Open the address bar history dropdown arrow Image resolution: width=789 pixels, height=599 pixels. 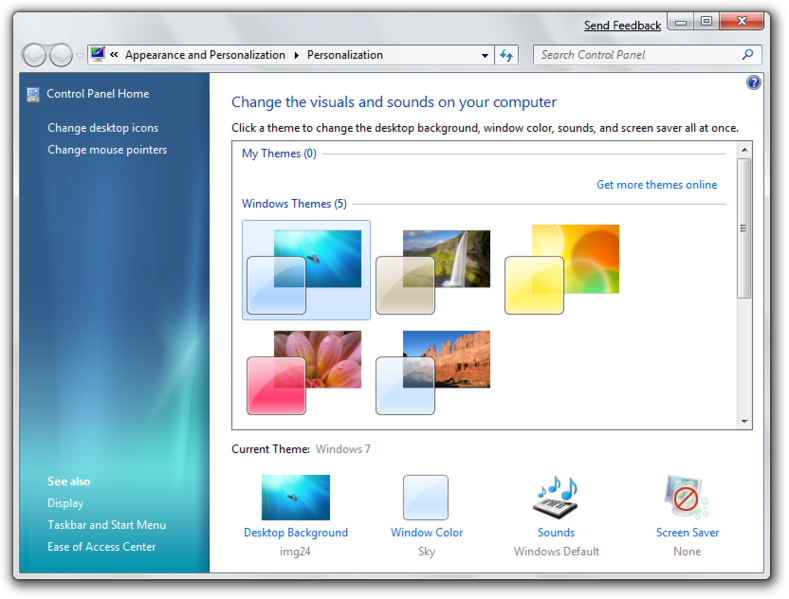(485, 55)
